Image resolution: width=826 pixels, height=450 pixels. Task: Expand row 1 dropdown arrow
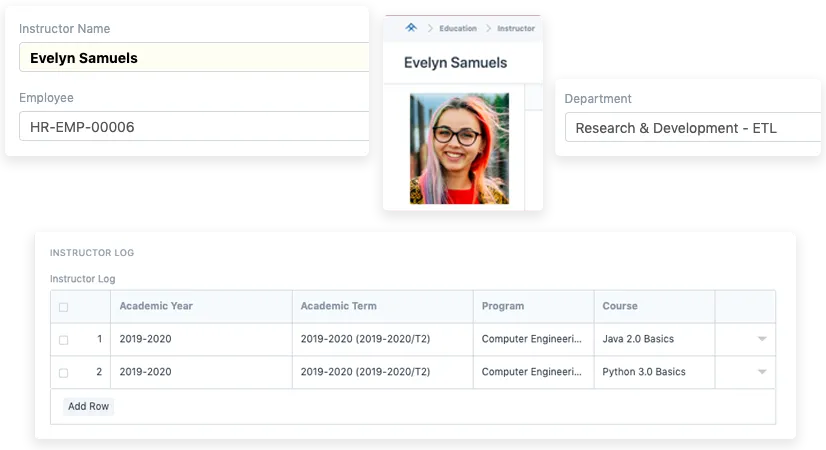coord(762,340)
